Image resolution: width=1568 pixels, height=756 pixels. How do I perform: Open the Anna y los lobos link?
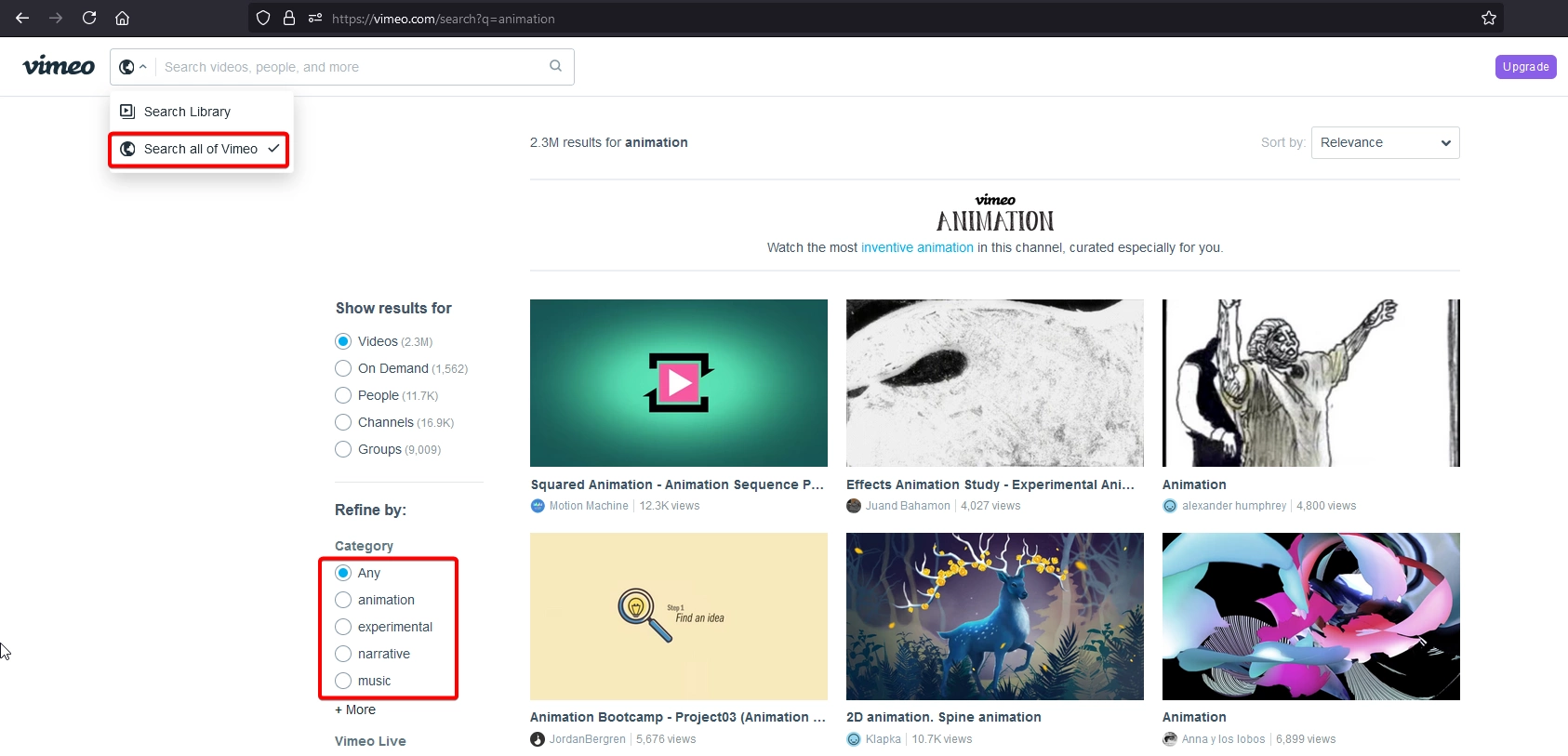click(1223, 739)
